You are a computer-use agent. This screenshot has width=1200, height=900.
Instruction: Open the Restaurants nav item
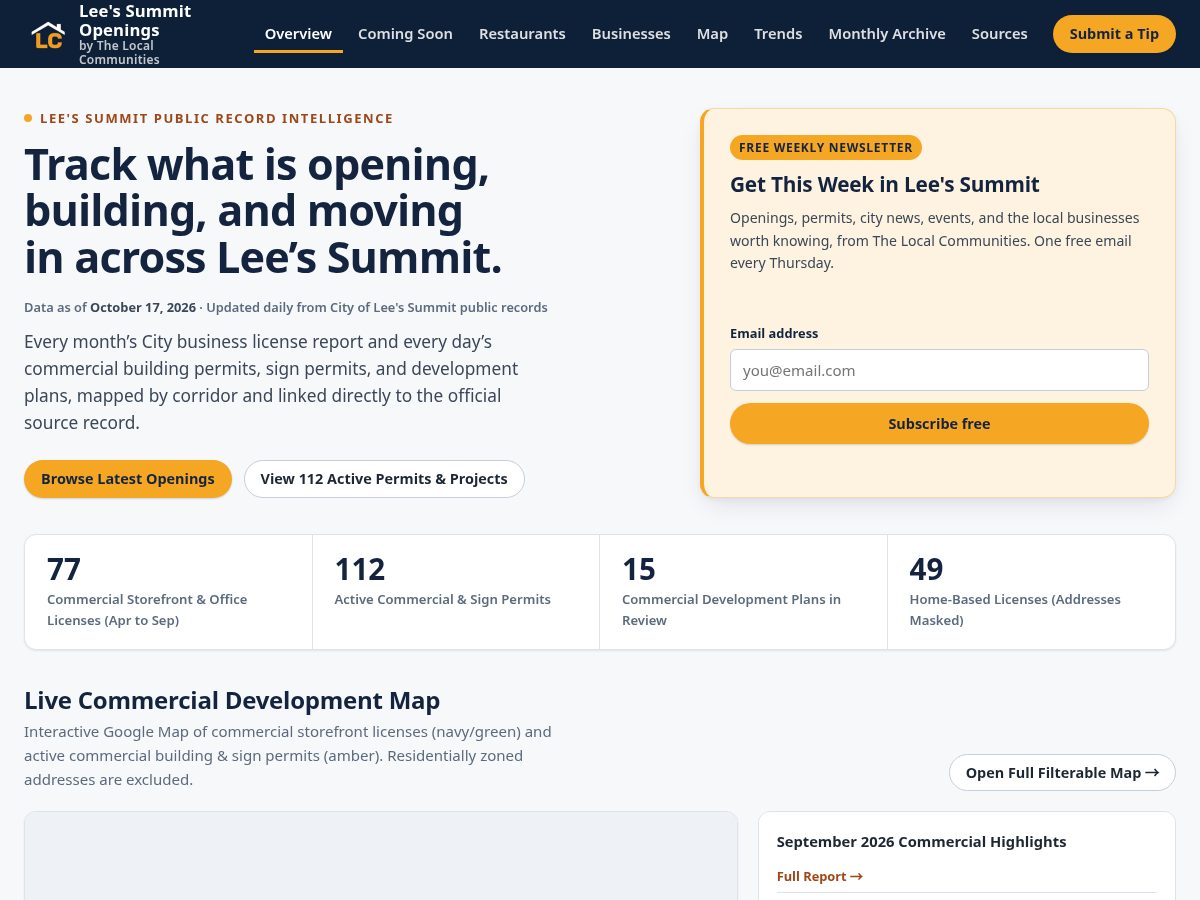point(522,34)
